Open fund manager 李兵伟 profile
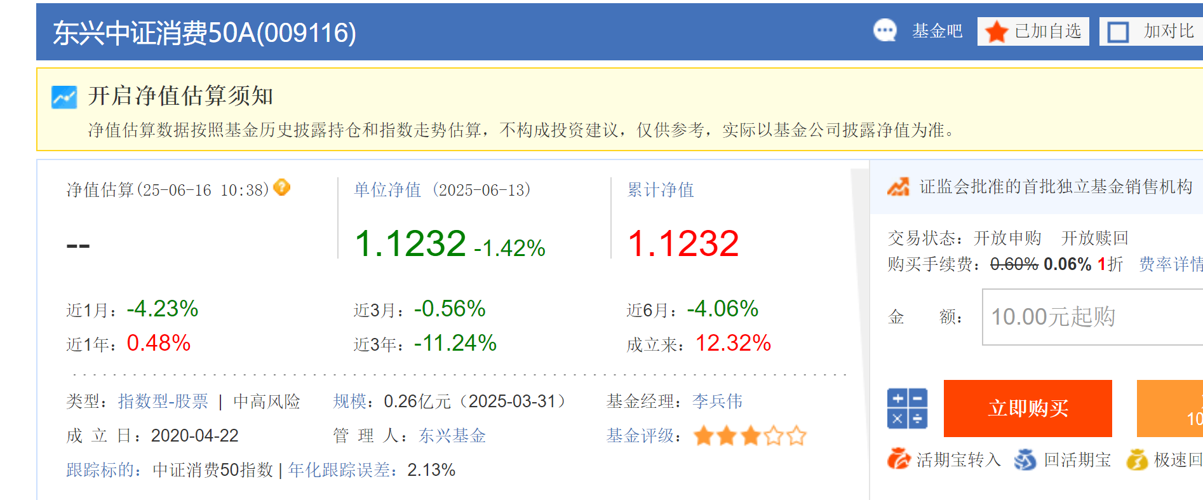The image size is (1203, 500). 717,401
